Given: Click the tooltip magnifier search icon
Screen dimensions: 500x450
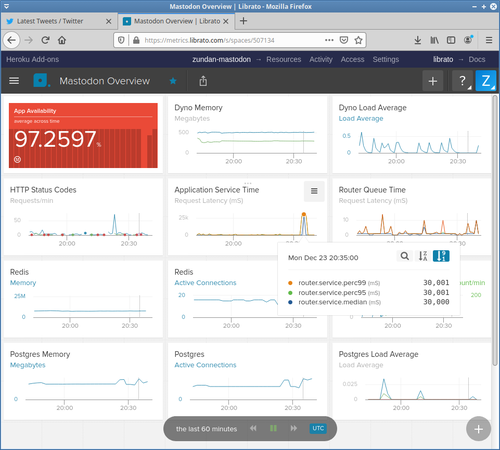Looking at the screenshot, I should coord(405,256).
